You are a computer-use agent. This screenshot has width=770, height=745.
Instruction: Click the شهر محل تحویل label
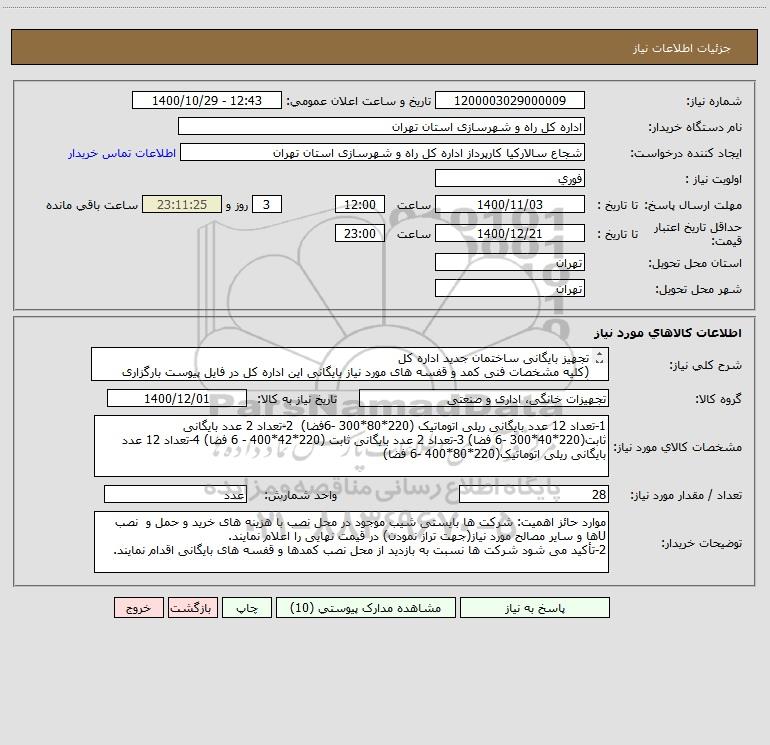(699, 289)
